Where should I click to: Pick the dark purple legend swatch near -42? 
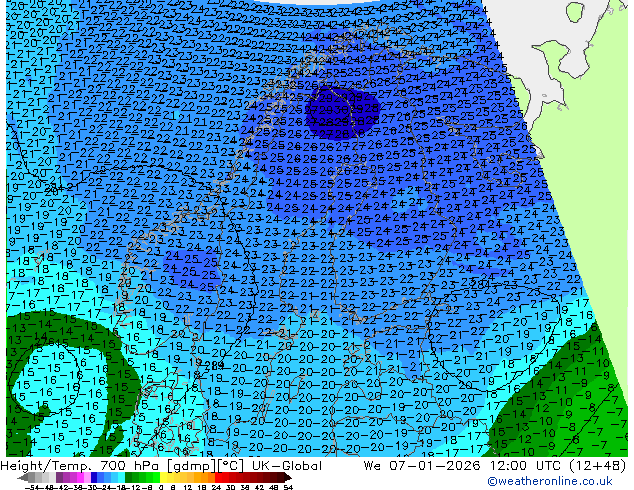[59, 477]
